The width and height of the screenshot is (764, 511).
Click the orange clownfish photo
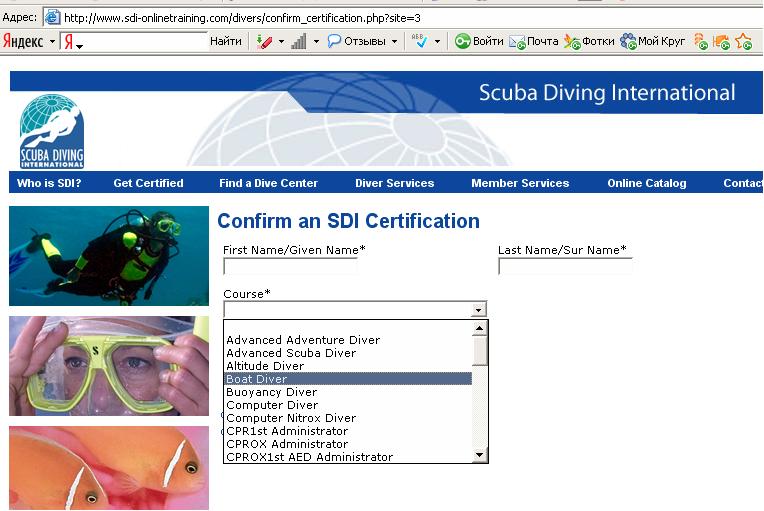[x=109, y=468]
